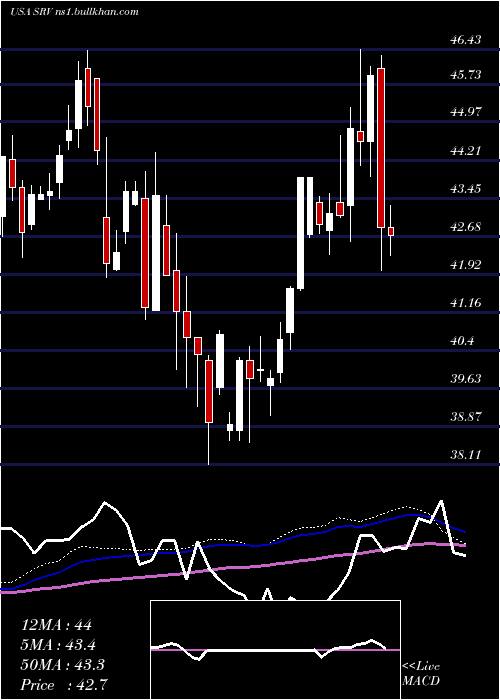Click the Price : 42.7 readout
The height and width of the screenshot is (700, 500).
click(63, 685)
